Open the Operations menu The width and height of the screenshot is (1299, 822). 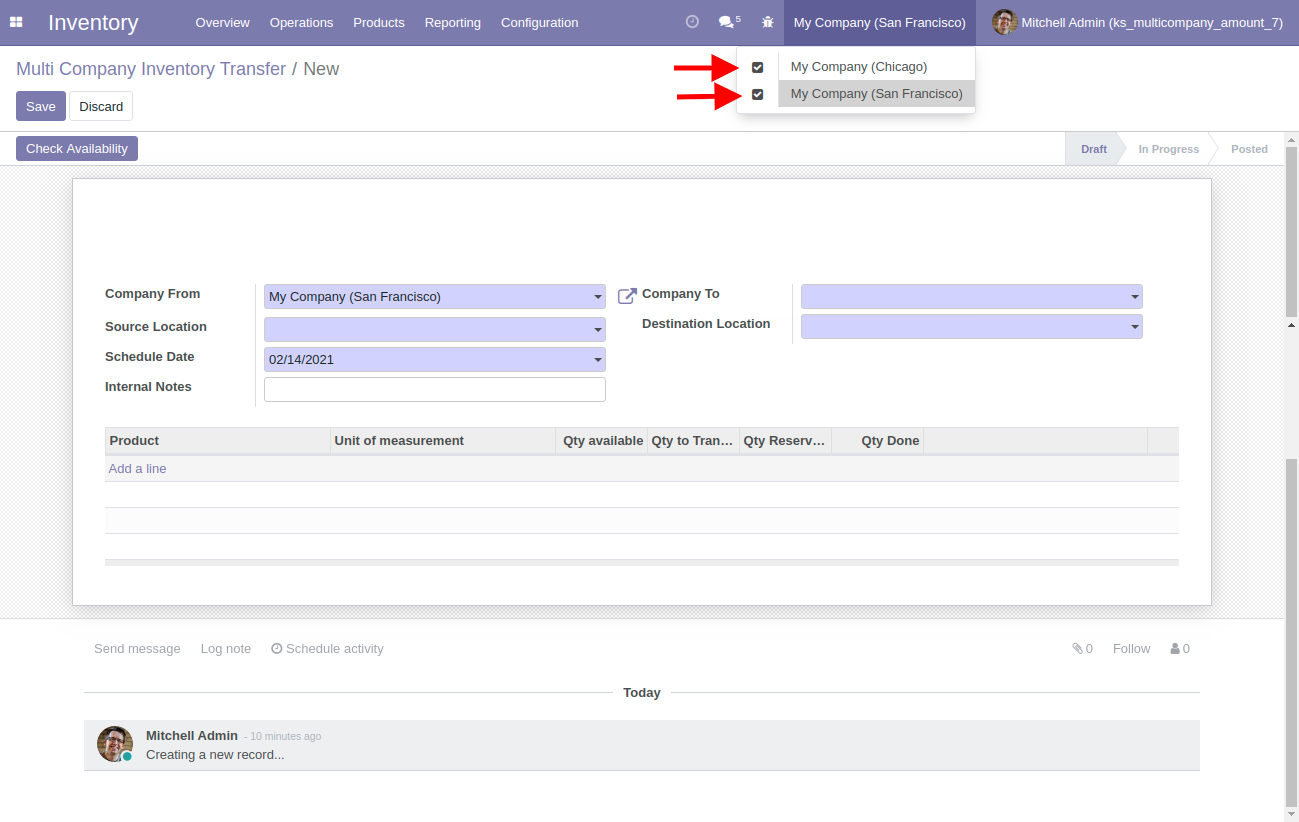pyautogui.click(x=301, y=22)
